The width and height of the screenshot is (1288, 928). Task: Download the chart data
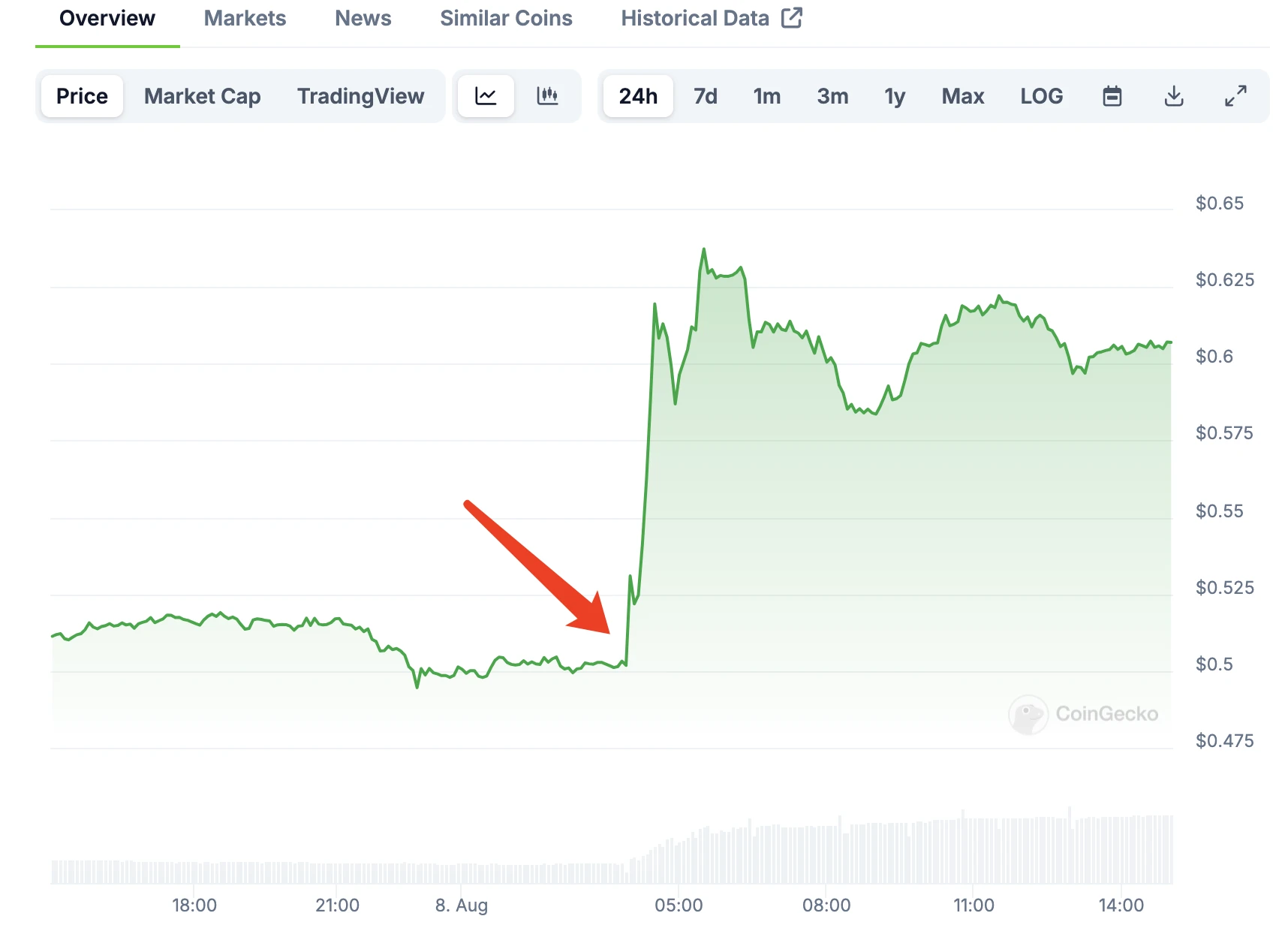click(x=1174, y=96)
